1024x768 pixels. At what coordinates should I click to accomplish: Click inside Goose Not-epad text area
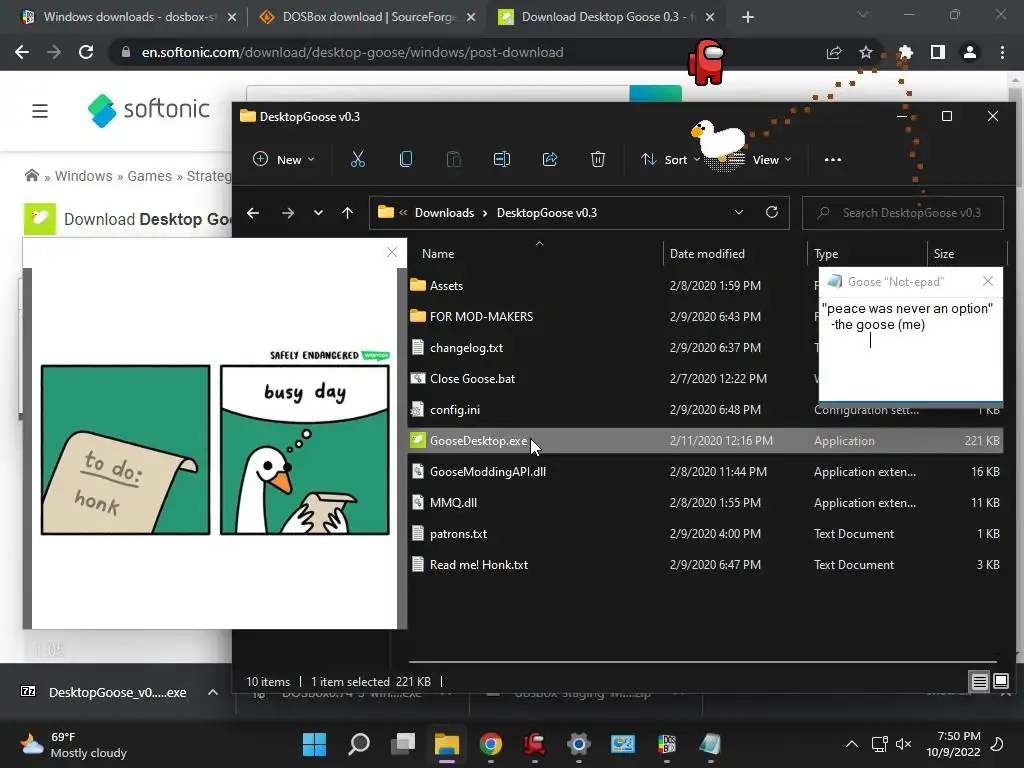(910, 349)
